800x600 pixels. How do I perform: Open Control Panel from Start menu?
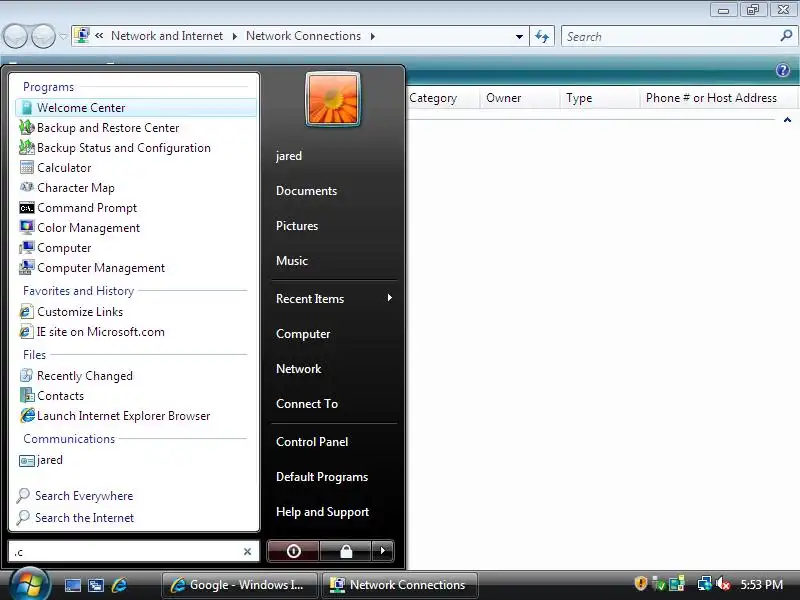tap(312, 442)
